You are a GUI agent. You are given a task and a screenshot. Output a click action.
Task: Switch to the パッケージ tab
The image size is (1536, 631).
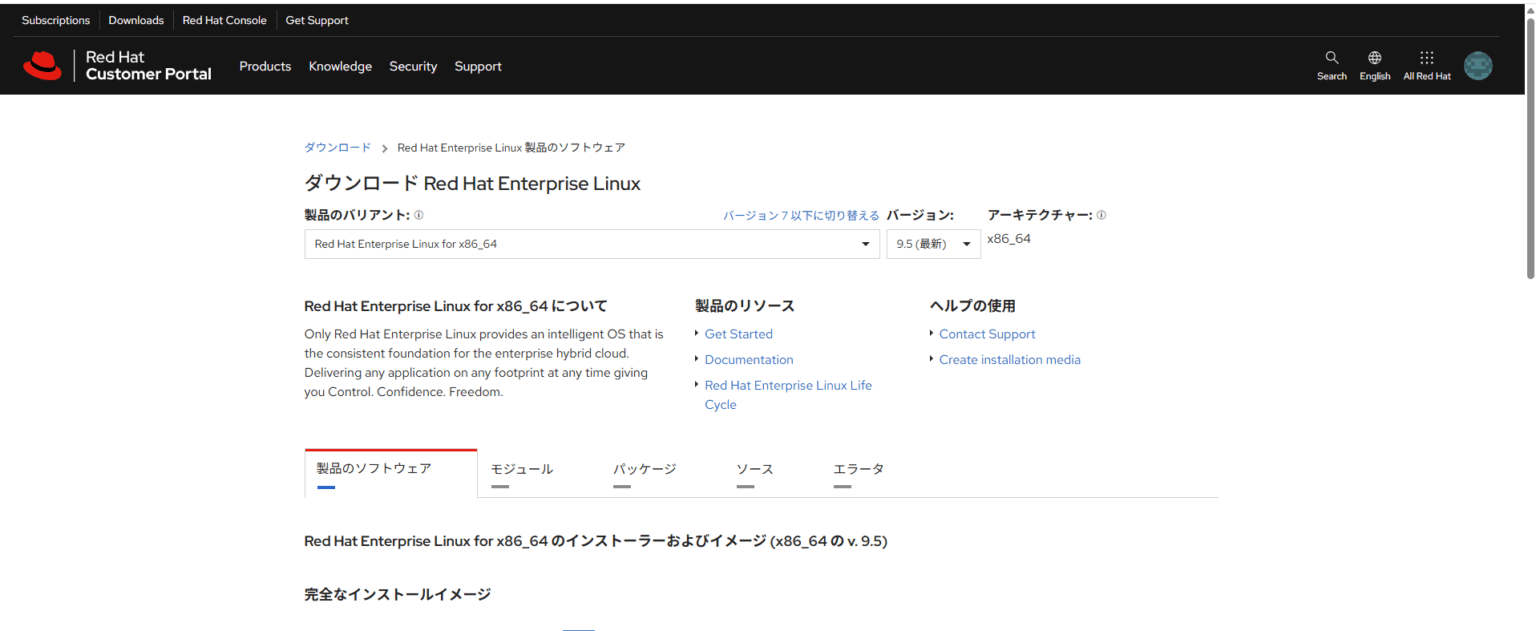point(645,468)
